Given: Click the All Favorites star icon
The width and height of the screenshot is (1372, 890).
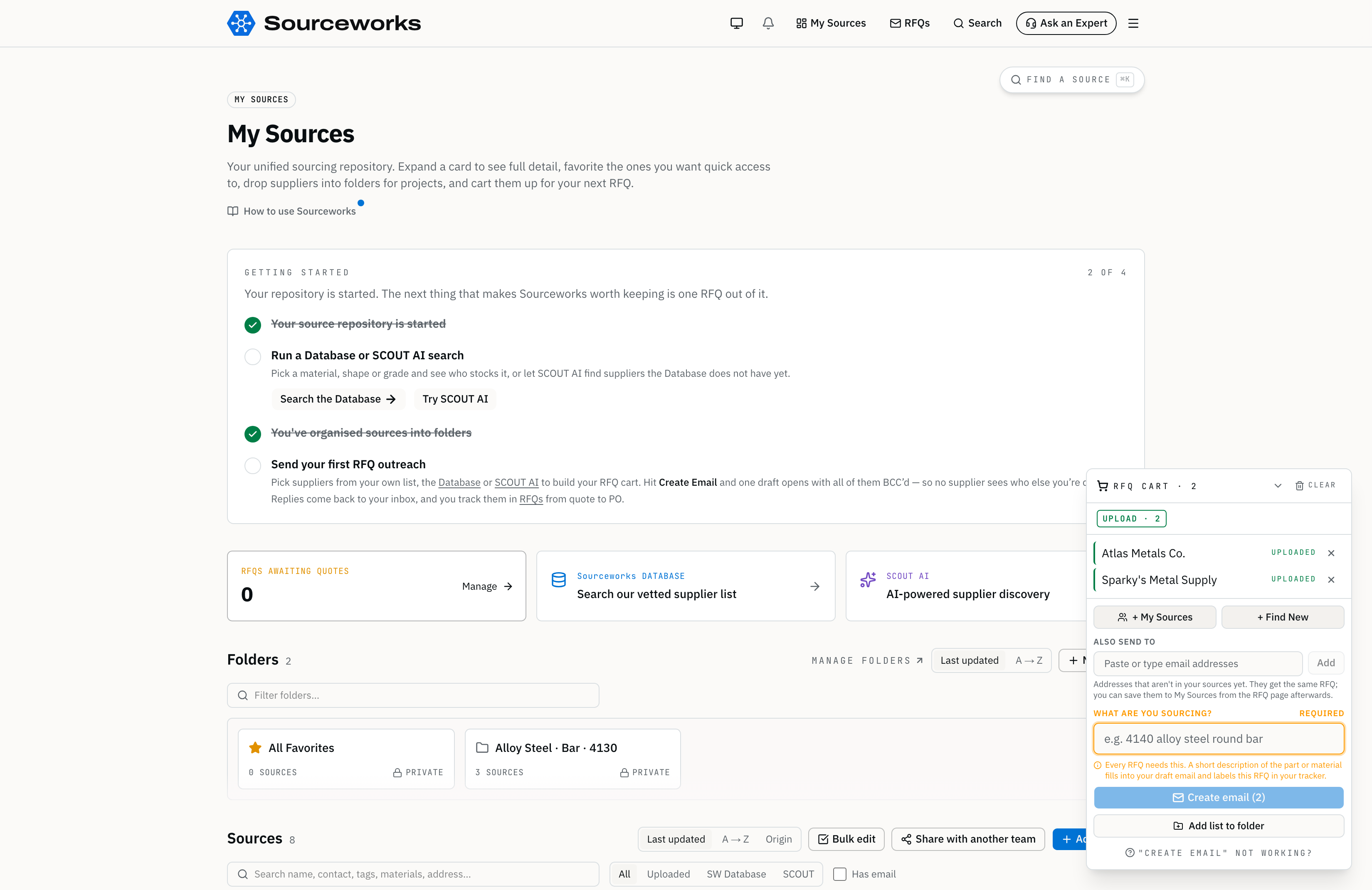Looking at the screenshot, I should tap(255, 747).
